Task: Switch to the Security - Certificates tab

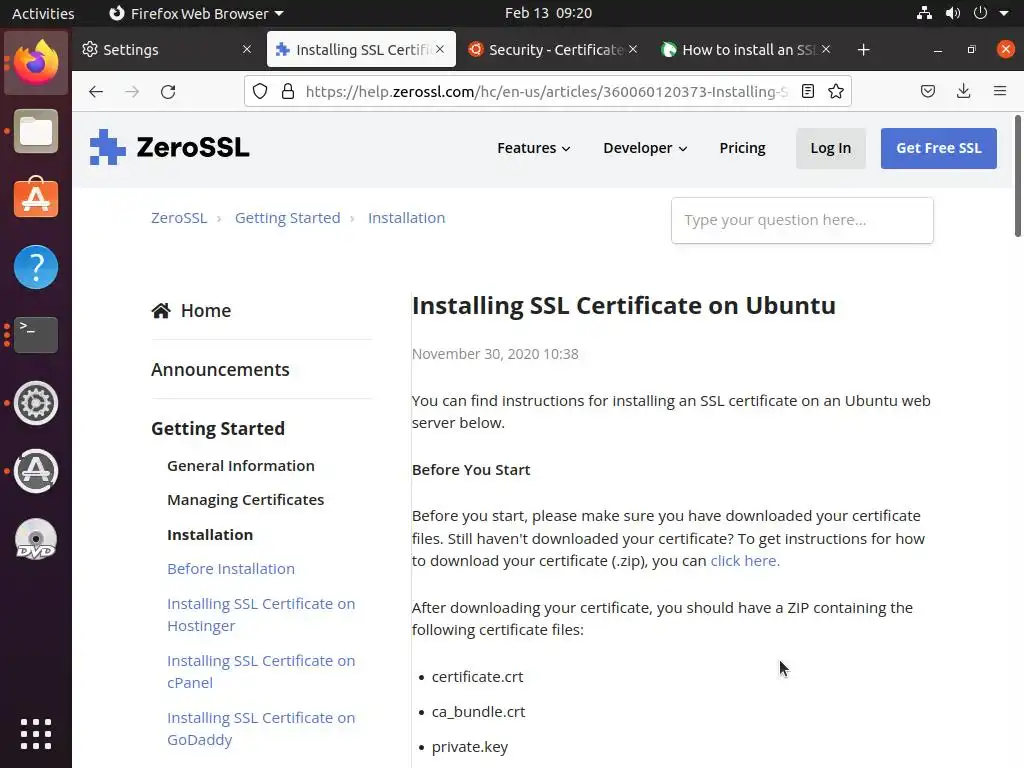Action: coord(555,49)
